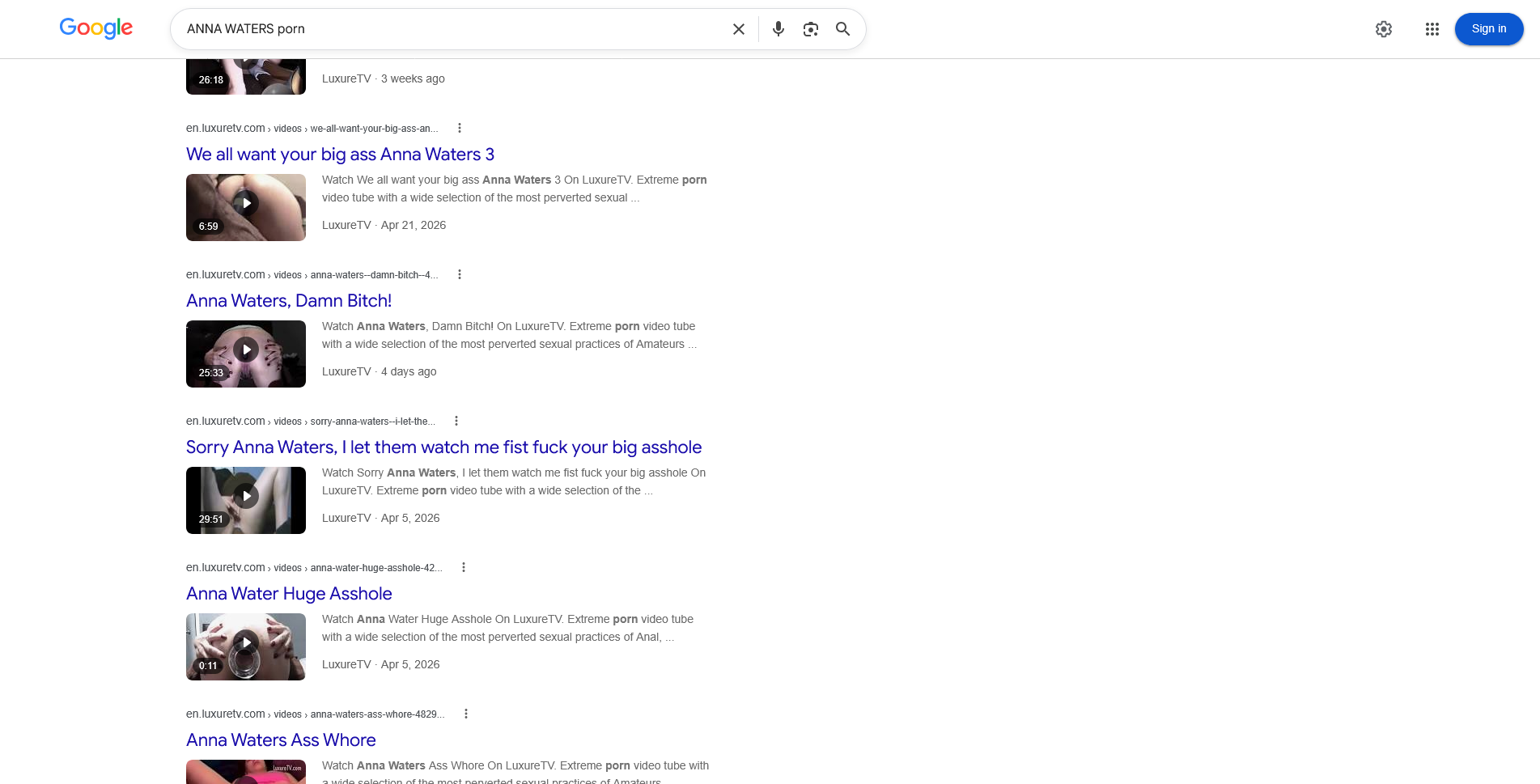Open quick settings gear icon

[1384, 29]
